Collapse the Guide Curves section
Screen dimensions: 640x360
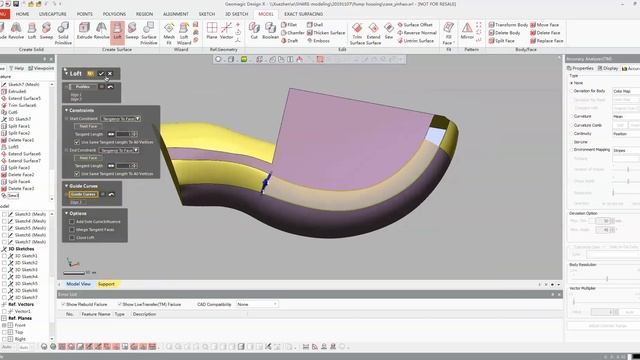coord(67,186)
